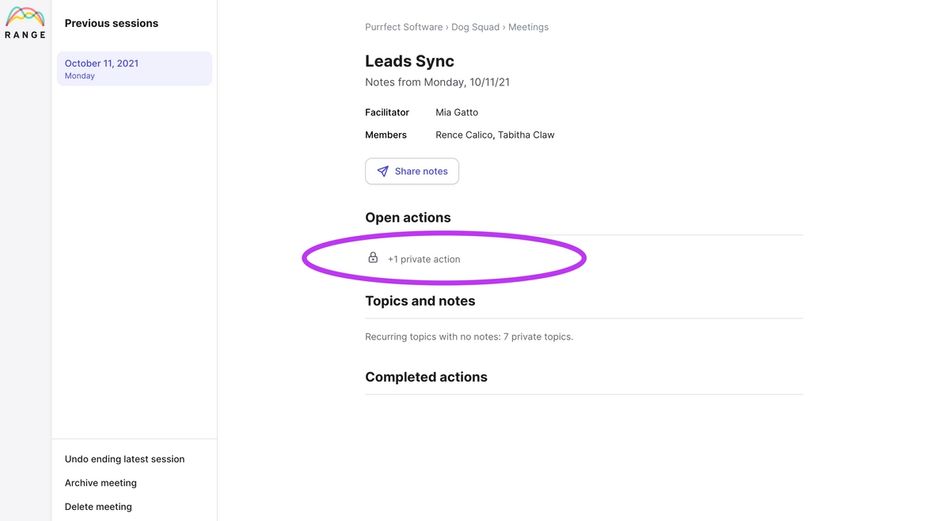Click the Open actions heading

[x=408, y=217]
